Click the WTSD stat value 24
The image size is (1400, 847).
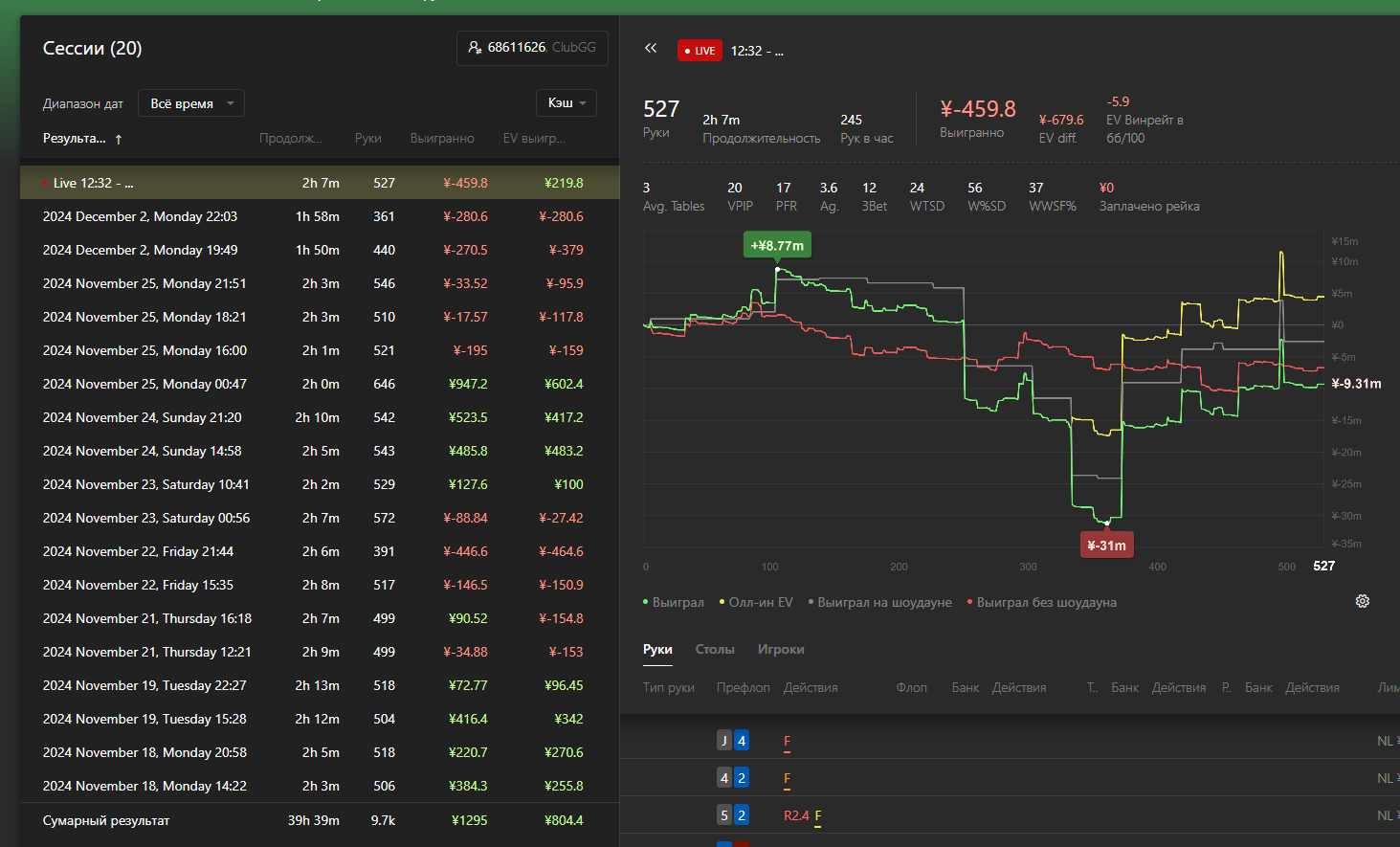point(917,188)
